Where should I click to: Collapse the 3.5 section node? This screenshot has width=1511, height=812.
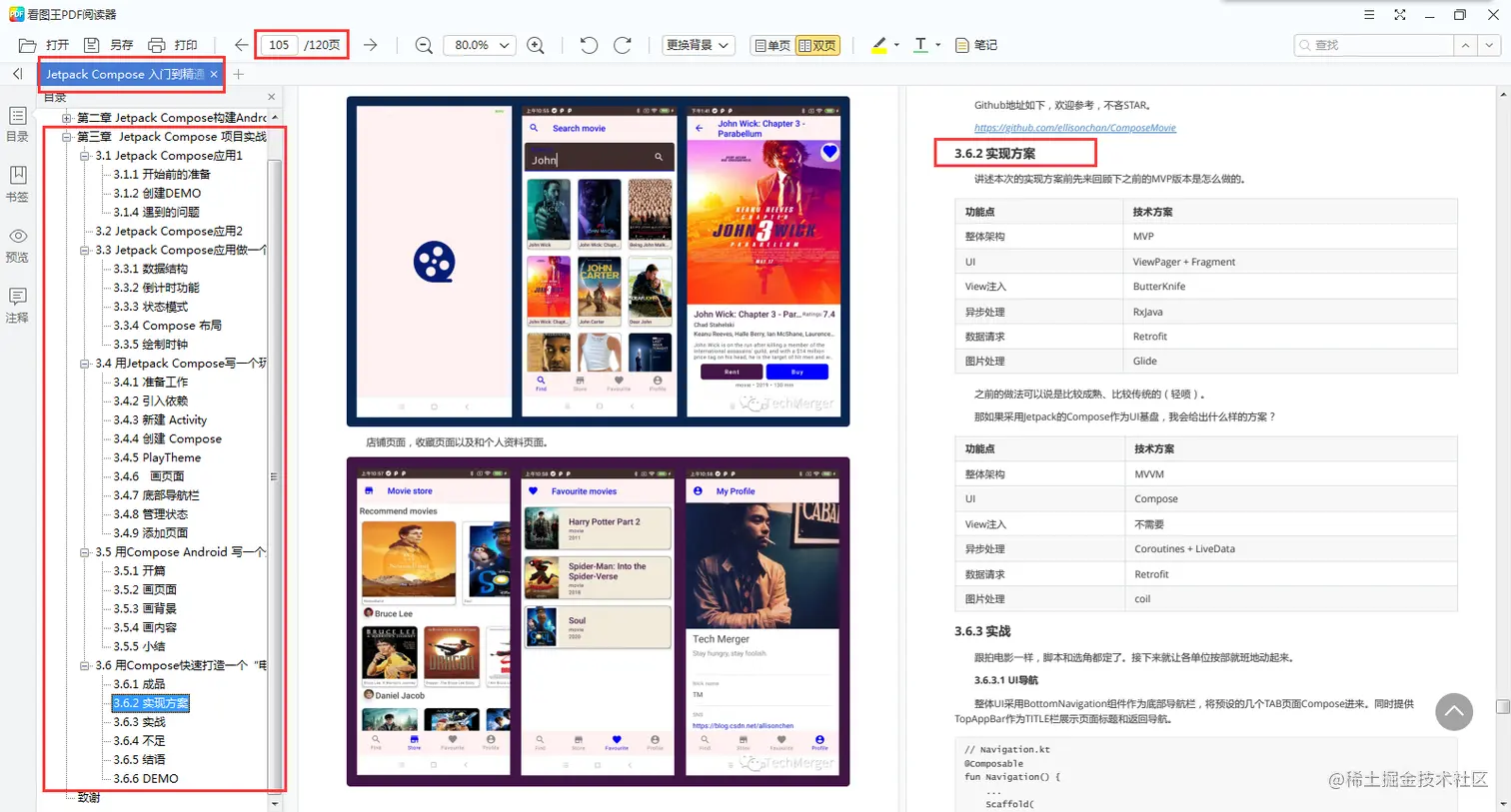pos(85,552)
